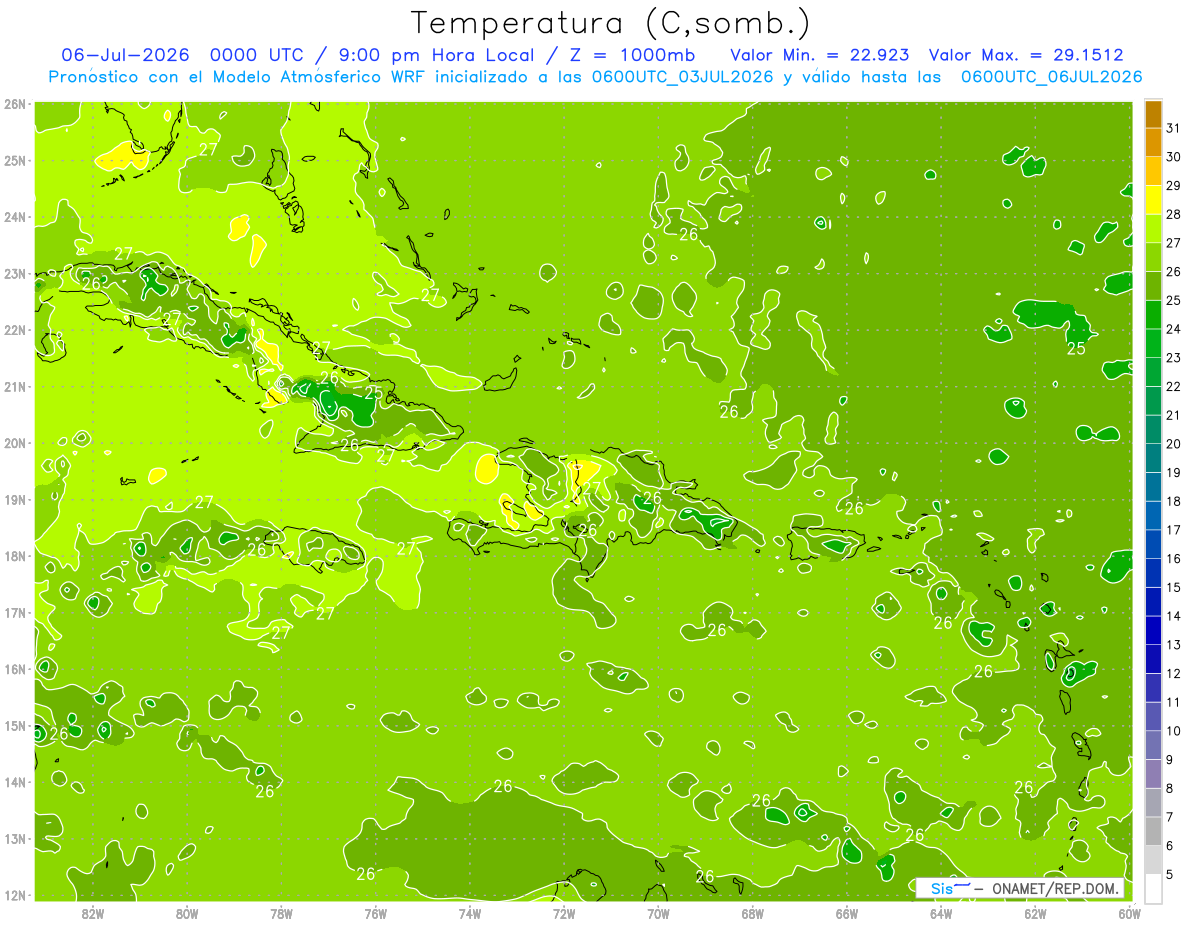The image size is (1200, 927).
Task: Click the "18N" latitude axis label
Action: (x=15, y=556)
